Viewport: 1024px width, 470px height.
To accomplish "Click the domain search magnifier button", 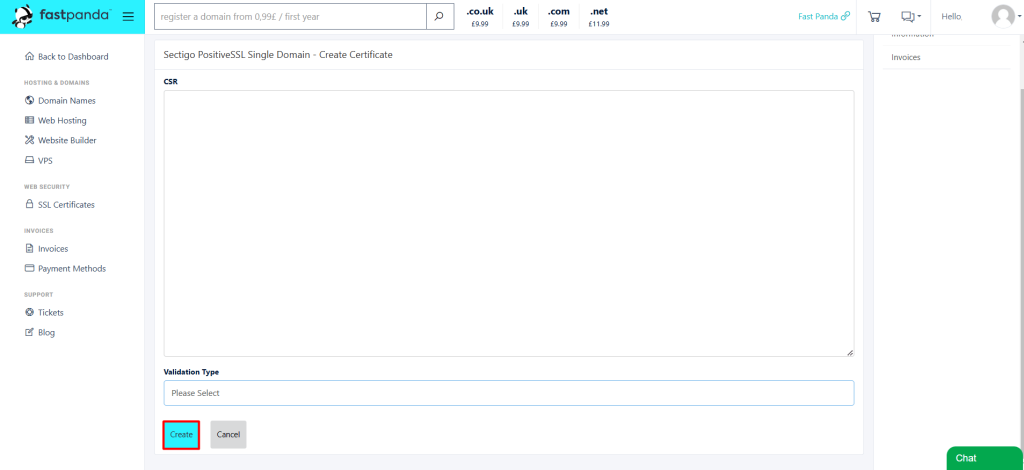I will pos(440,16).
